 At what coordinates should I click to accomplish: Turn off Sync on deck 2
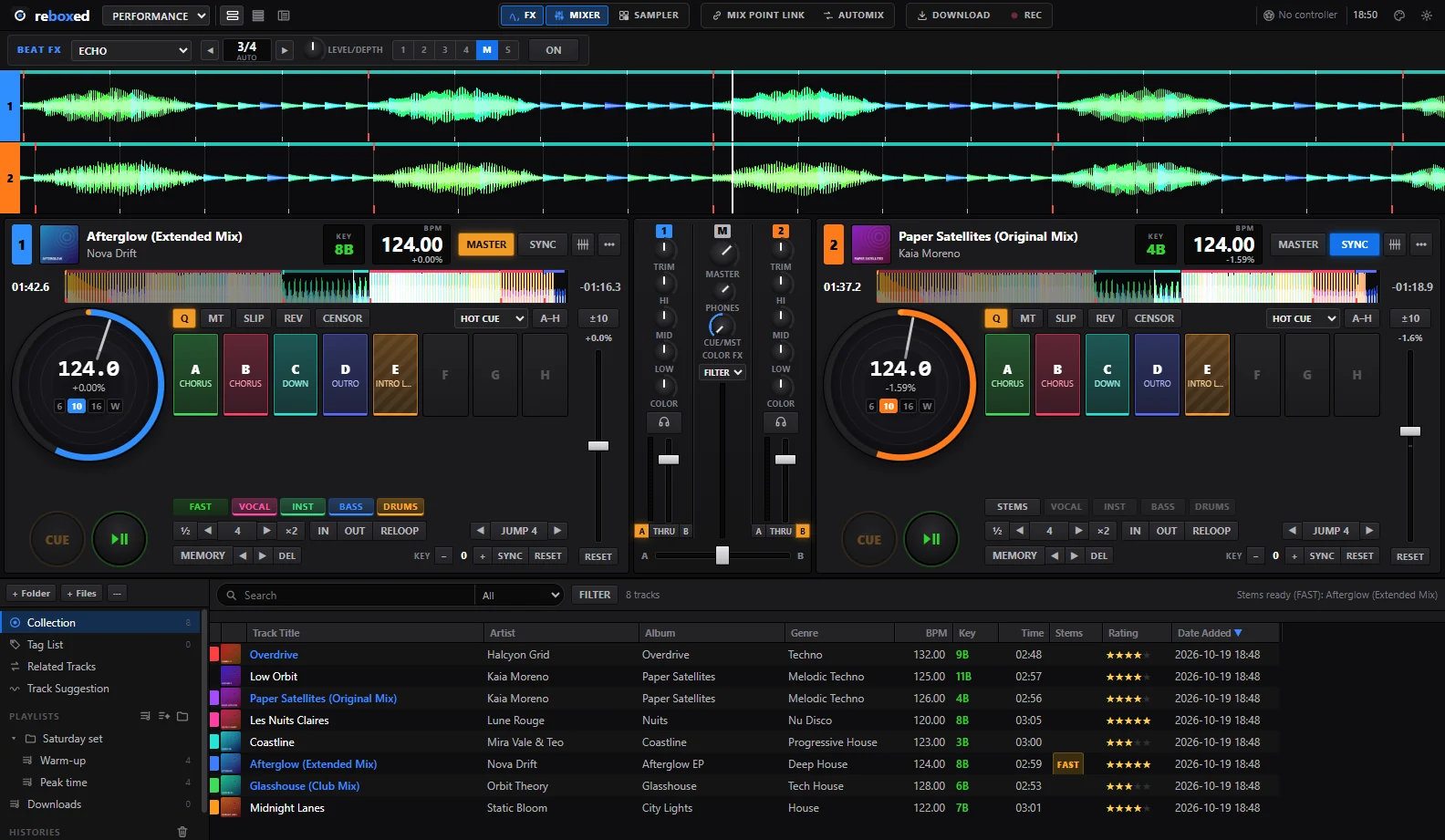(1355, 244)
